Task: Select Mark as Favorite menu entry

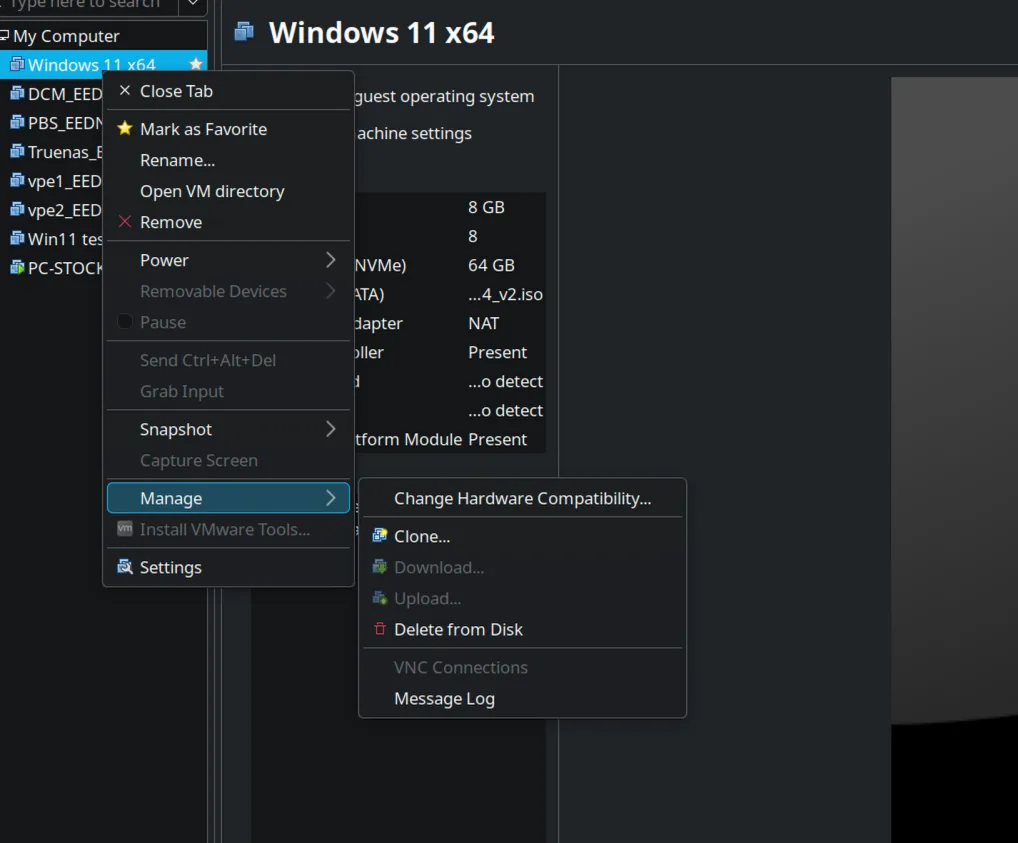Action: click(x=229, y=129)
